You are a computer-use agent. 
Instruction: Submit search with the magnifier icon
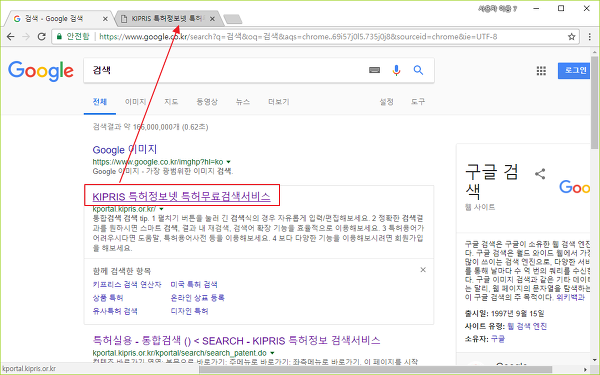(418, 70)
